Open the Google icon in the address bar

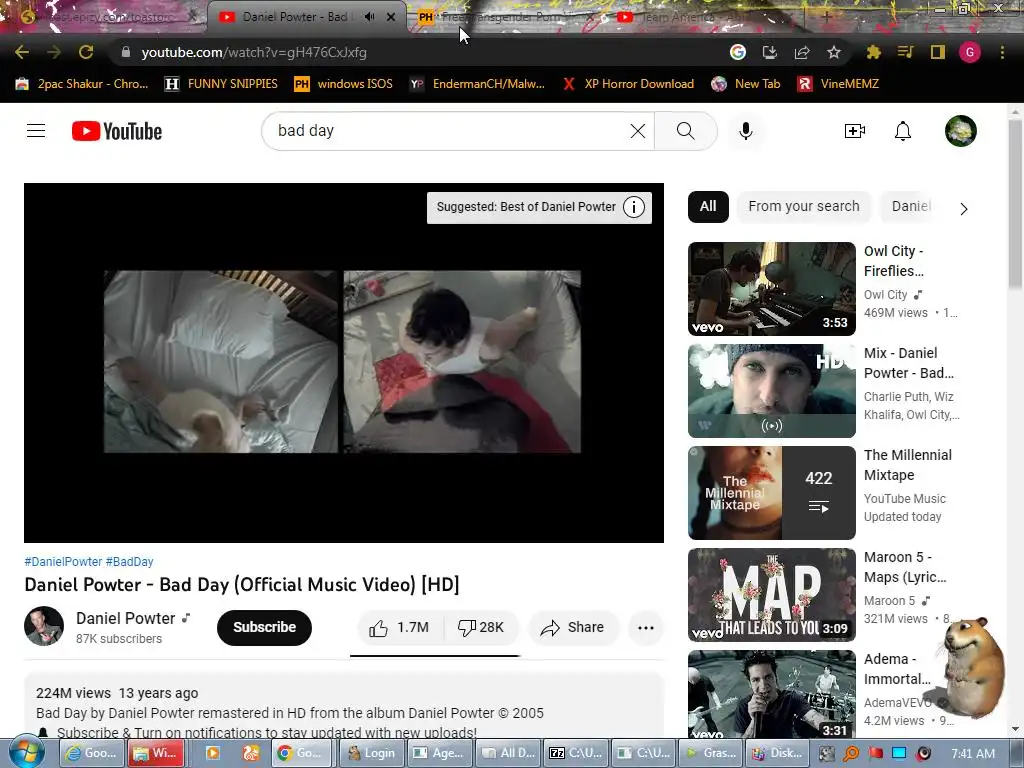(x=738, y=52)
